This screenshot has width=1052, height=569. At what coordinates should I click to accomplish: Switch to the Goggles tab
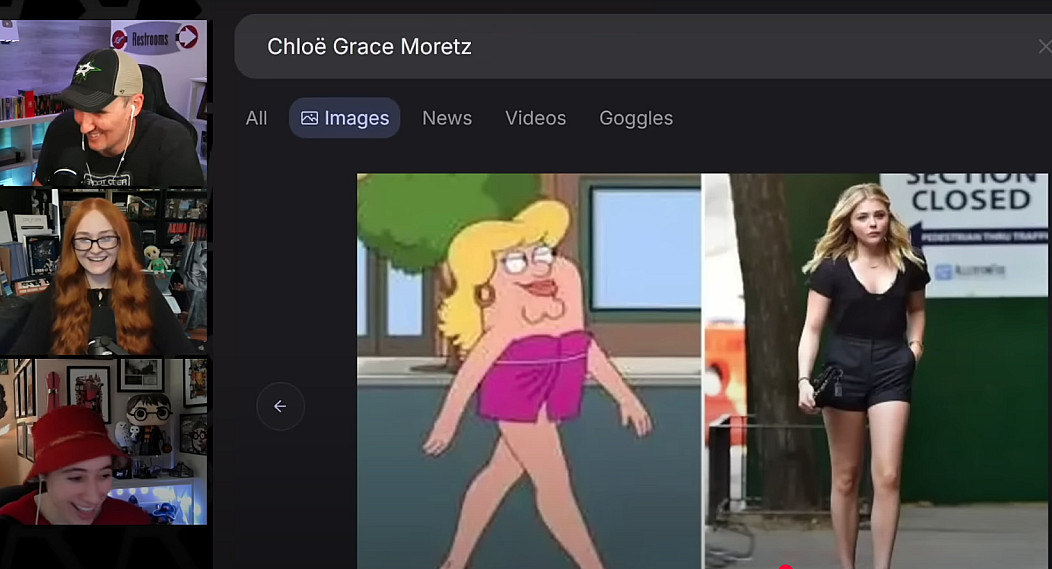(x=636, y=118)
